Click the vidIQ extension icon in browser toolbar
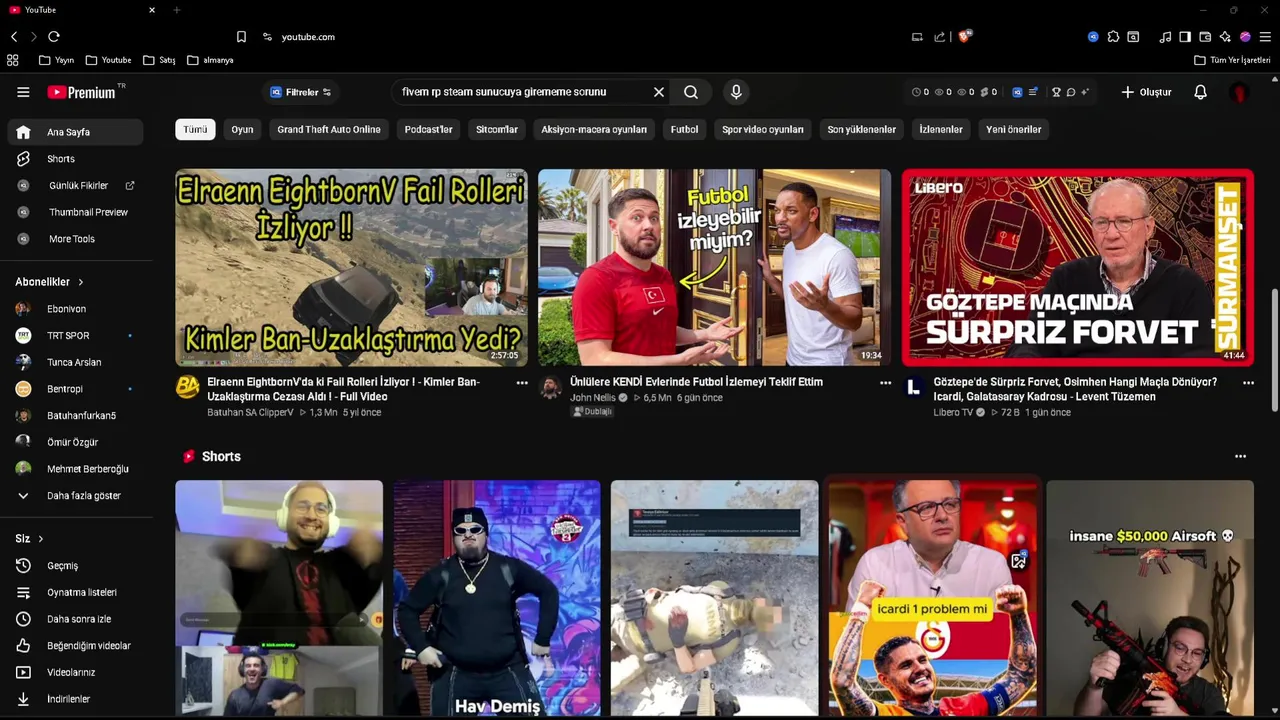This screenshot has height=720, width=1280. [1093, 36]
